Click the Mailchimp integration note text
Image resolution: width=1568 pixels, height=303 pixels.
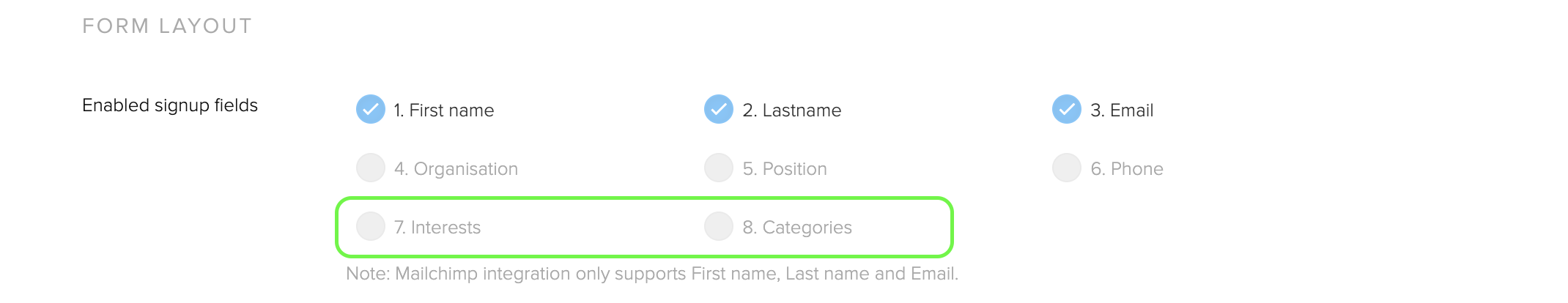(652, 274)
